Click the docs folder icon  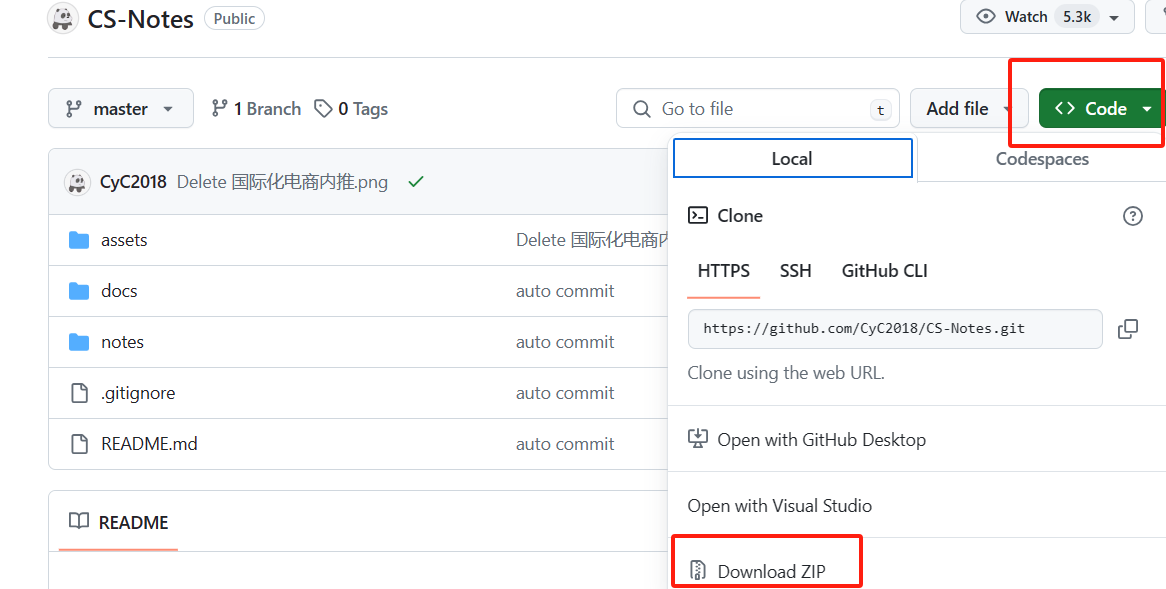click(x=79, y=291)
